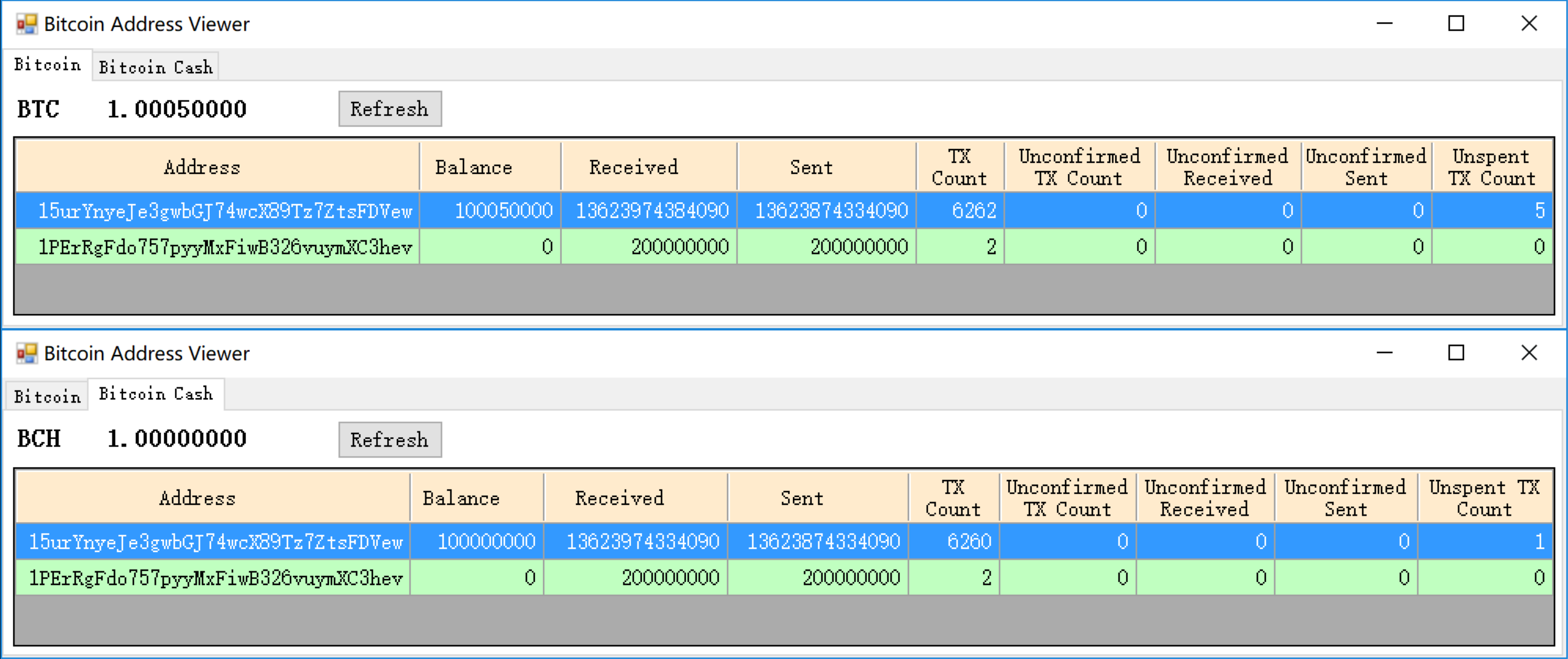This screenshot has height=659, width=1568.
Task: Click received 200000000 in the BTC table green row
Action: coord(649,247)
